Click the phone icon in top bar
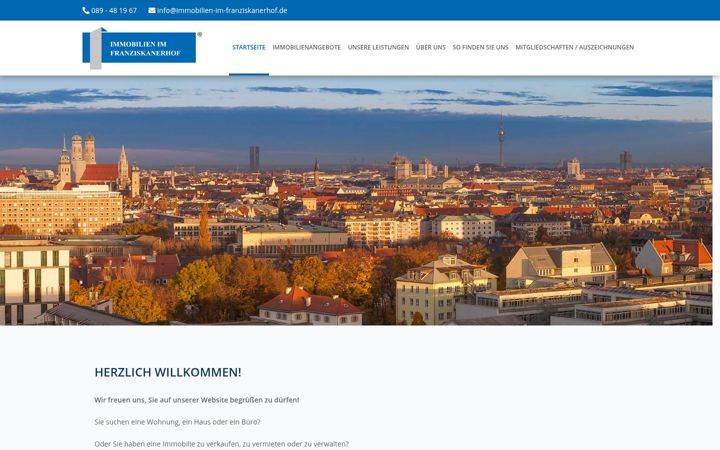 click(86, 11)
